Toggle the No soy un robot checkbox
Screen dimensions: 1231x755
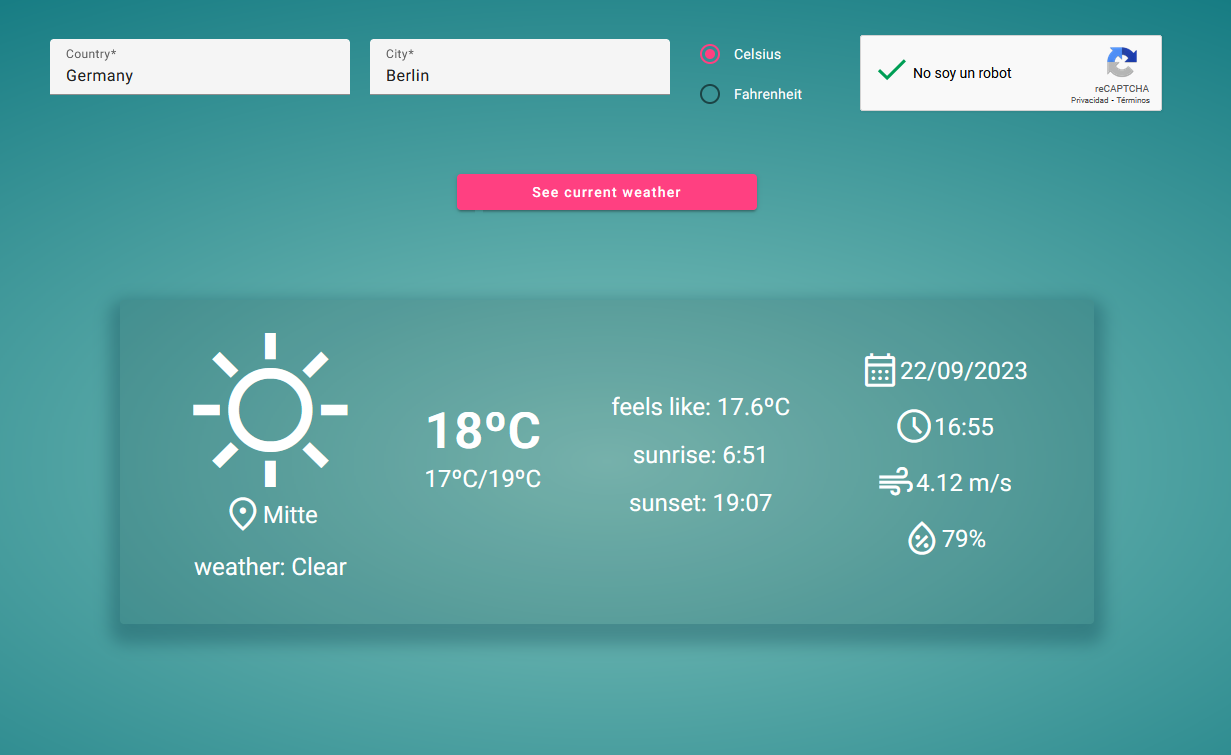click(x=891, y=71)
